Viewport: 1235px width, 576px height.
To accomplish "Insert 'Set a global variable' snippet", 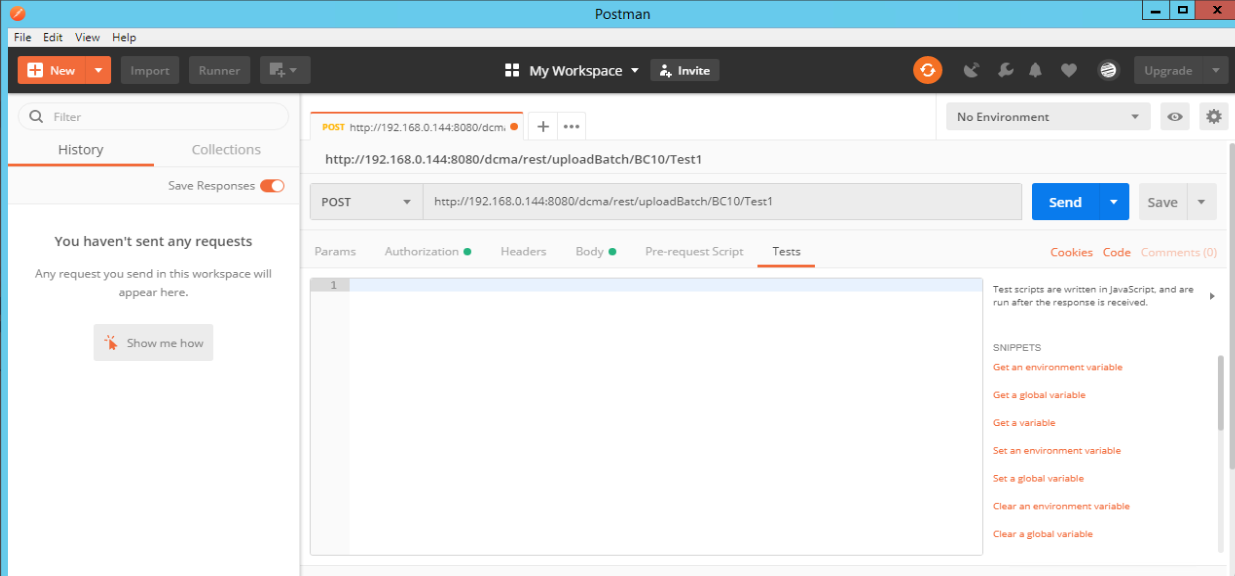I will (1038, 479).
